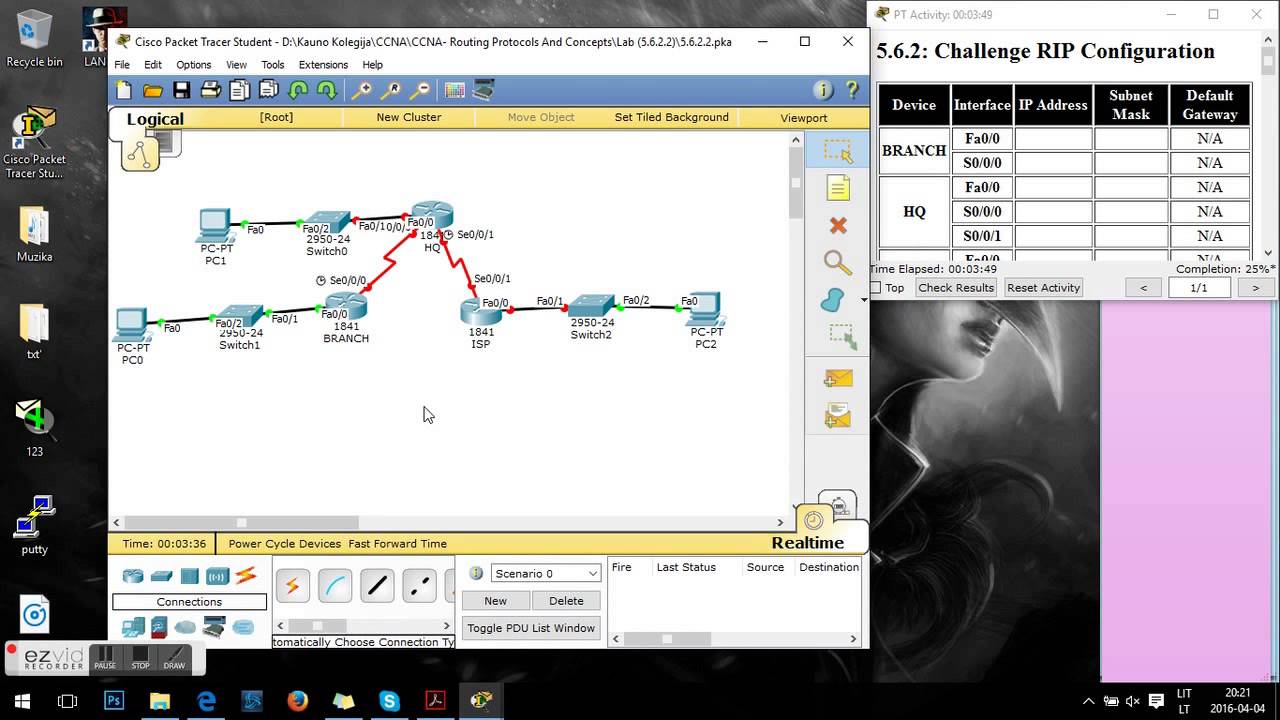Create a new file in Packet Tracer
Screen dimensions: 1280x720
[124, 90]
